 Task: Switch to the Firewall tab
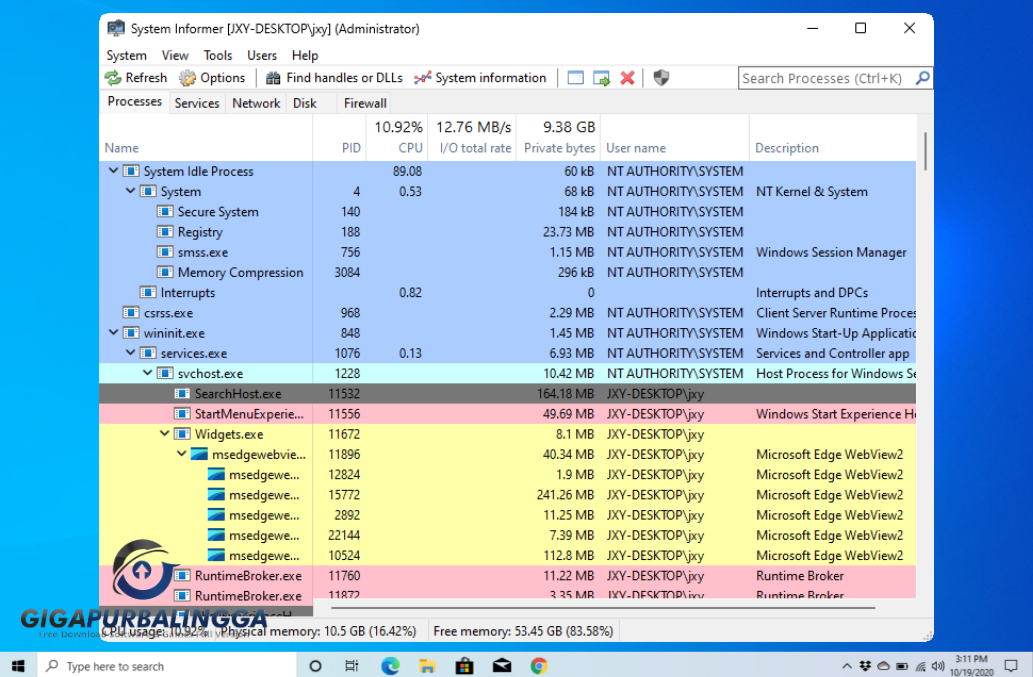click(x=364, y=103)
